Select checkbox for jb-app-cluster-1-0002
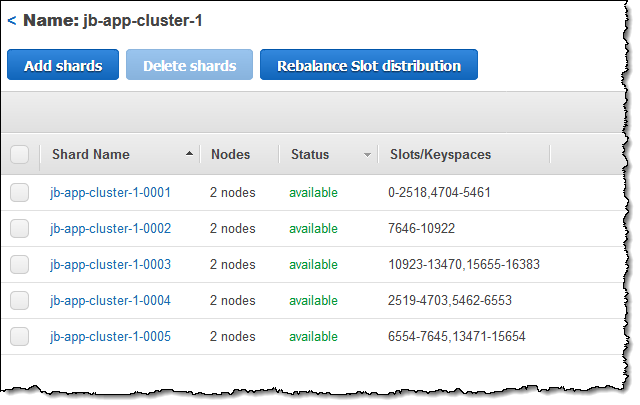This screenshot has width=640, height=405. point(20,229)
